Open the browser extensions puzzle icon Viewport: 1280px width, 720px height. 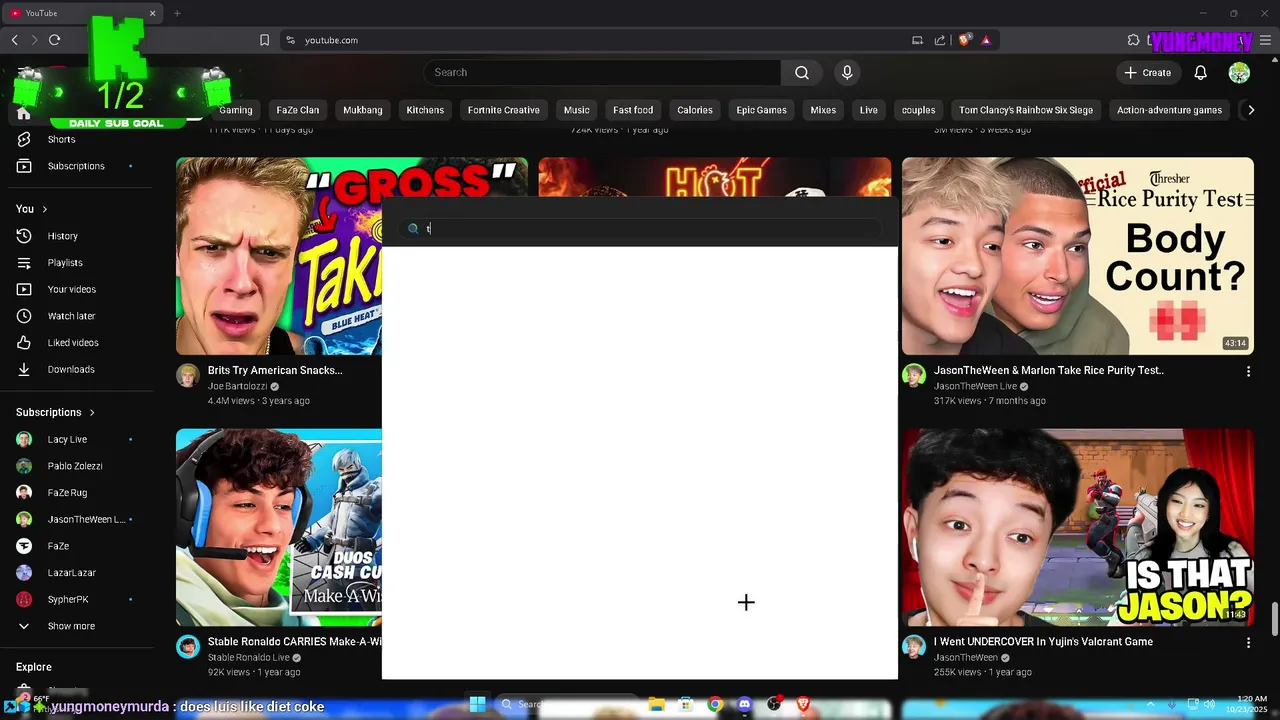pyautogui.click(x=1133, y=40)
